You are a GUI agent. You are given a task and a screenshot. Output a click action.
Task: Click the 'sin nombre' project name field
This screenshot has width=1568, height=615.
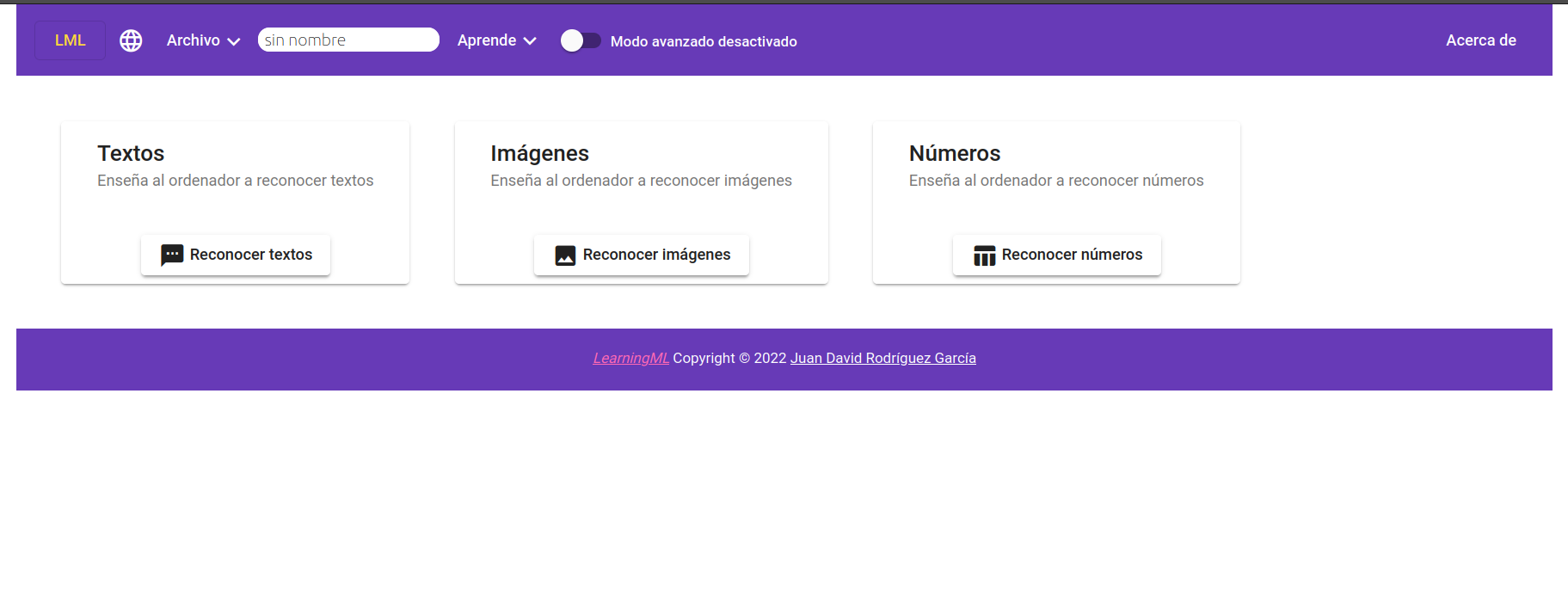(348, 40)
